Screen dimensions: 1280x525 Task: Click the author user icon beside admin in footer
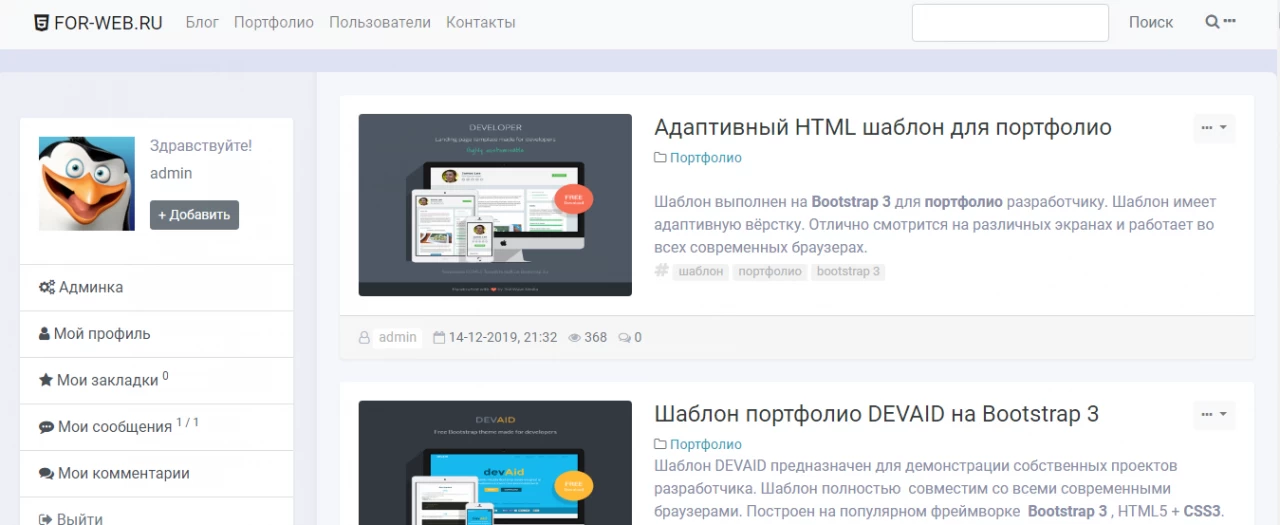(x=365, y=338)
